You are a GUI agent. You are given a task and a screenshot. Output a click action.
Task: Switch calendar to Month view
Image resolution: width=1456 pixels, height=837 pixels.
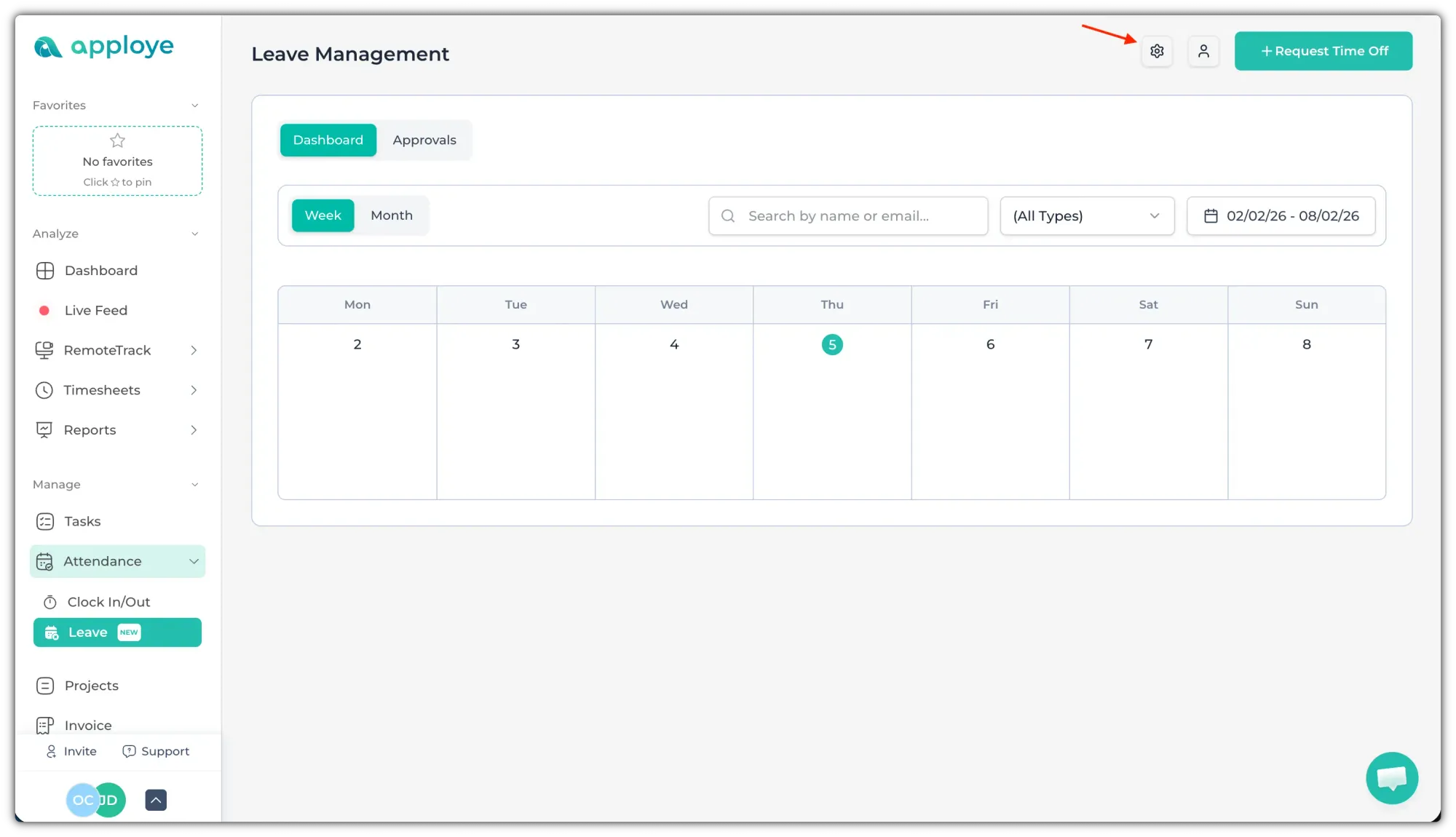pyautogui.click(x=391, y=215)
